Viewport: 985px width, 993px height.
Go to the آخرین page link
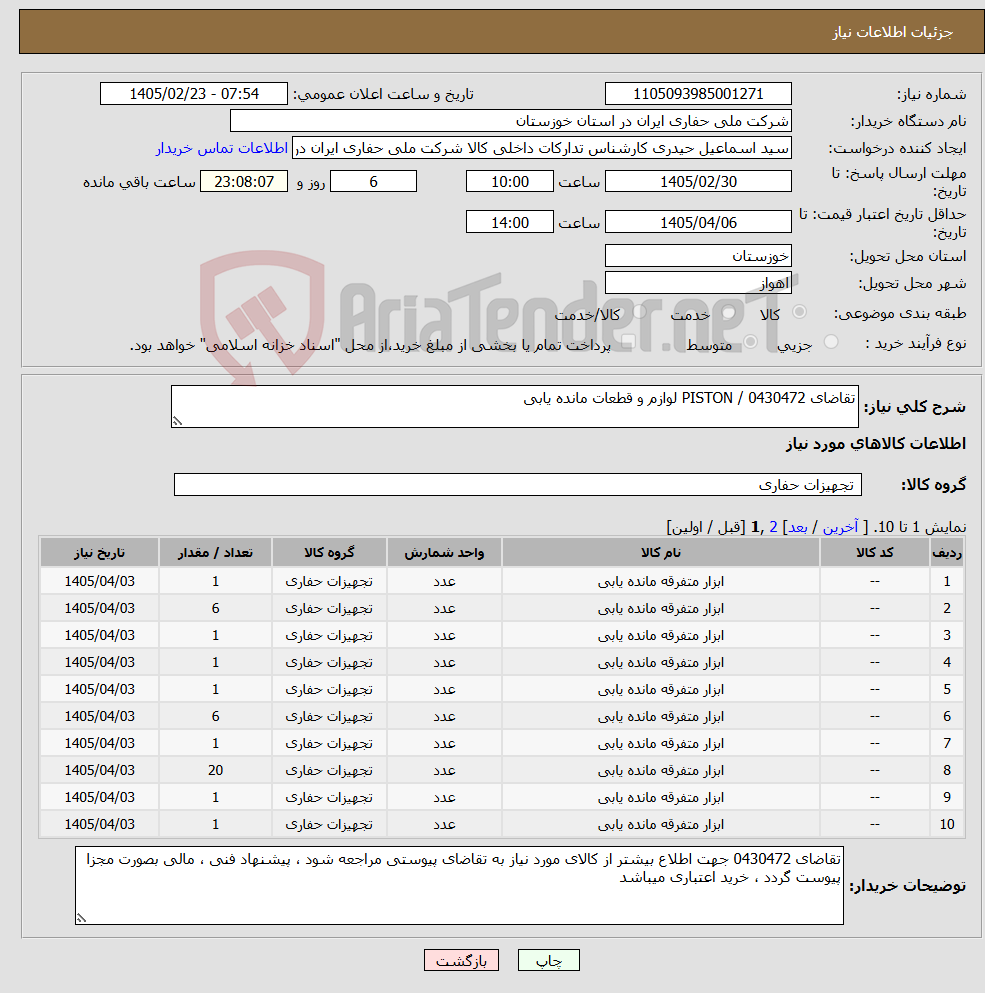click(x=840, y=527)
